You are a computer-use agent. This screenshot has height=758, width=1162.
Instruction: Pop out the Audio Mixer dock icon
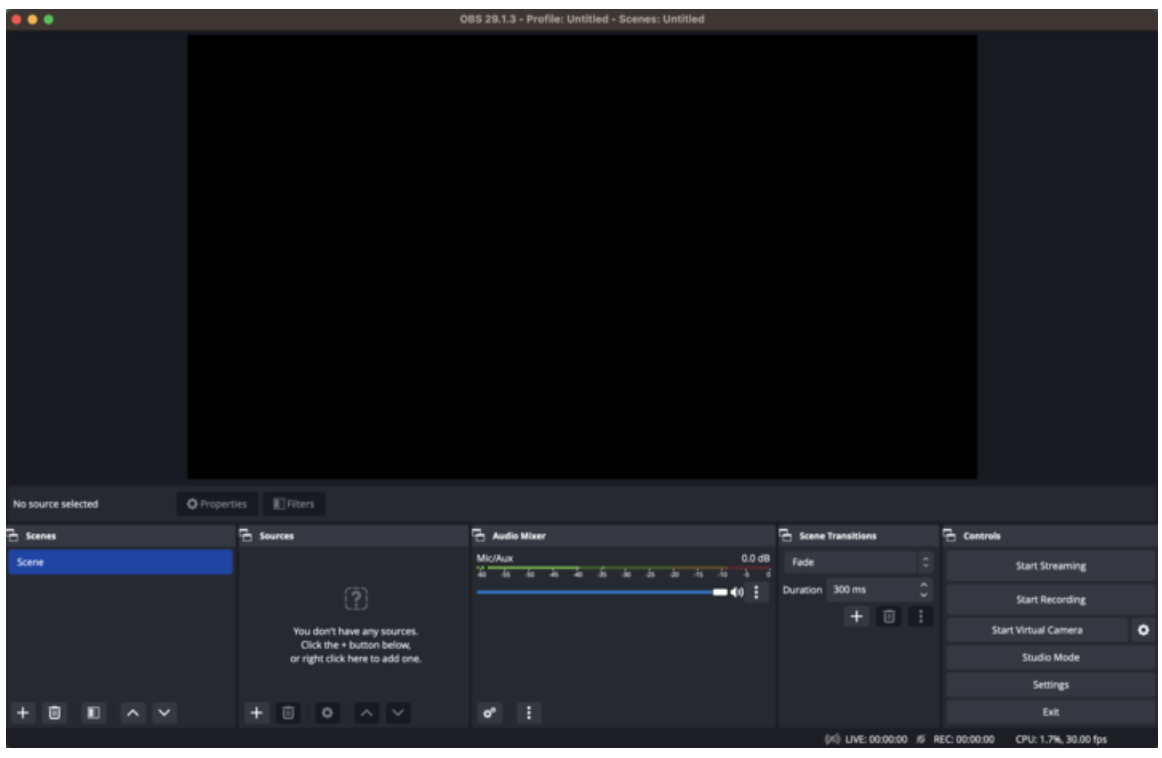coord(479,535)
